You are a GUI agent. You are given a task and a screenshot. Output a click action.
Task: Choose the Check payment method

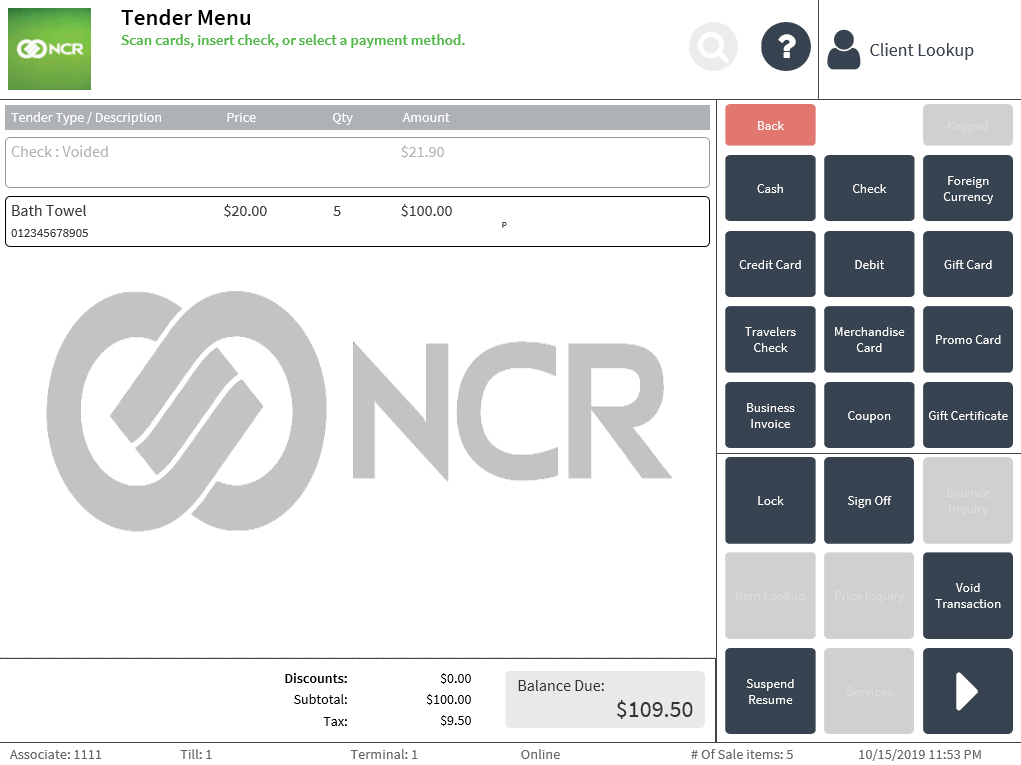coord(869,188)
